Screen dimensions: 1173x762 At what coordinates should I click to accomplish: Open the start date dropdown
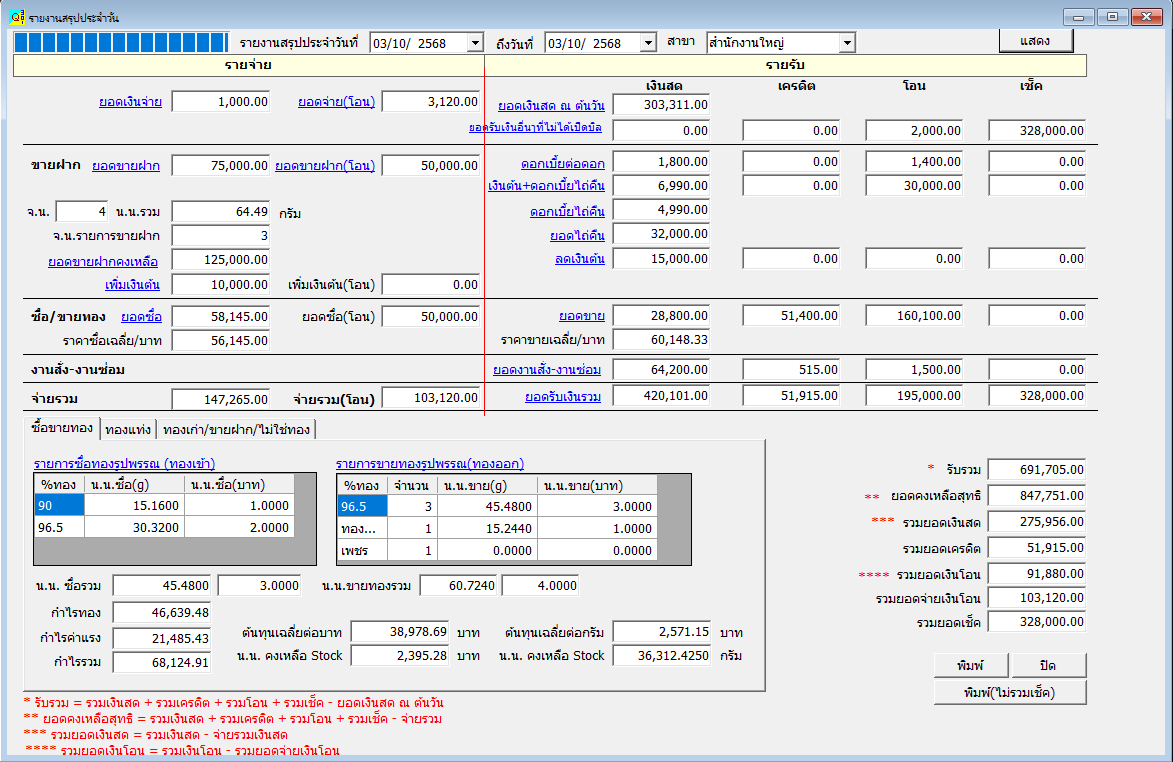(x=474, y=43)
